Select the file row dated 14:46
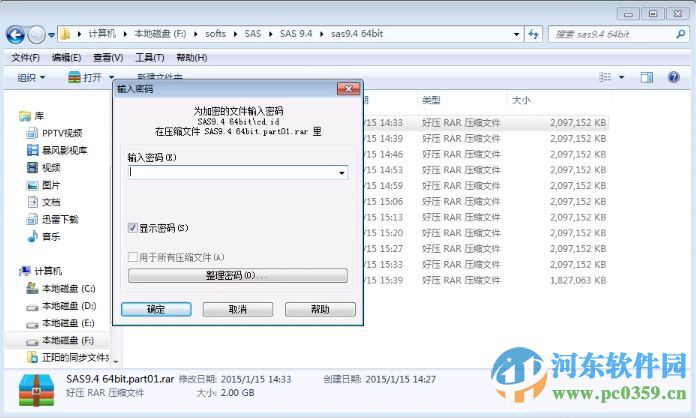696x418 pixels. 486,154
